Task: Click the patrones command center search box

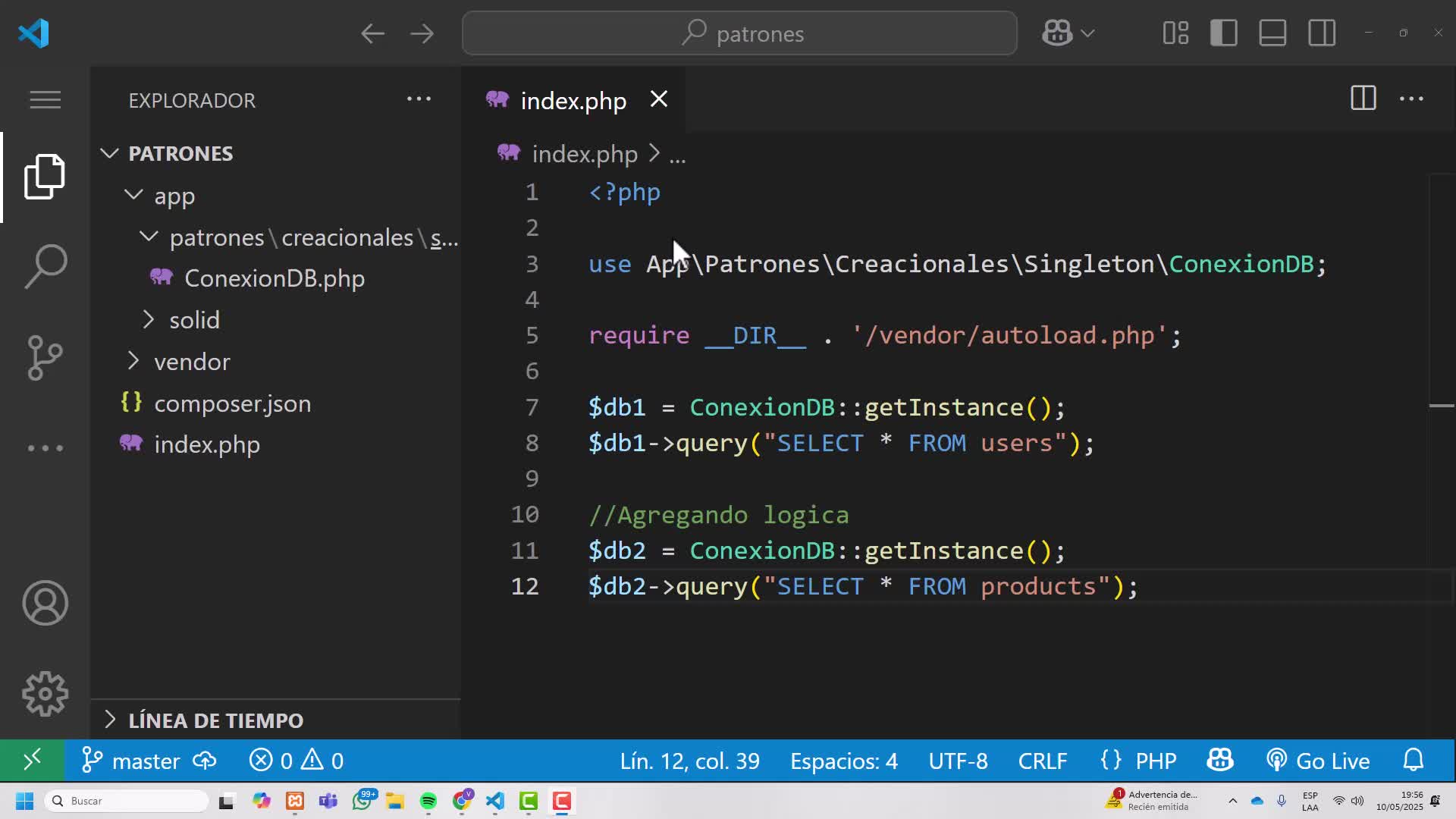Action: pyautogui.click(x=739, y=33)
